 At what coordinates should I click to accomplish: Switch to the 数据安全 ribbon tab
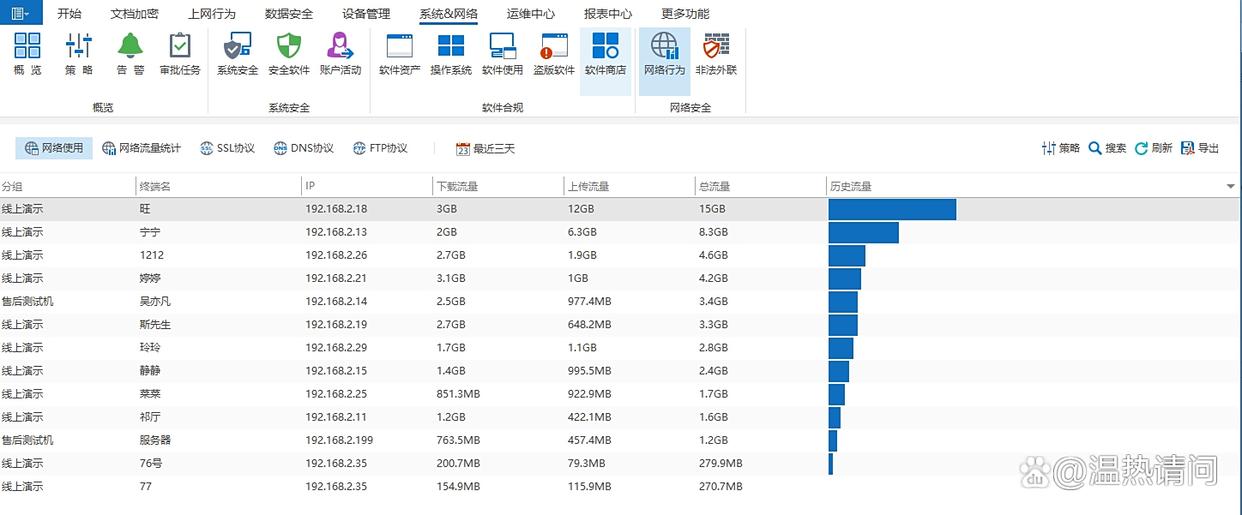coord(289,14)
